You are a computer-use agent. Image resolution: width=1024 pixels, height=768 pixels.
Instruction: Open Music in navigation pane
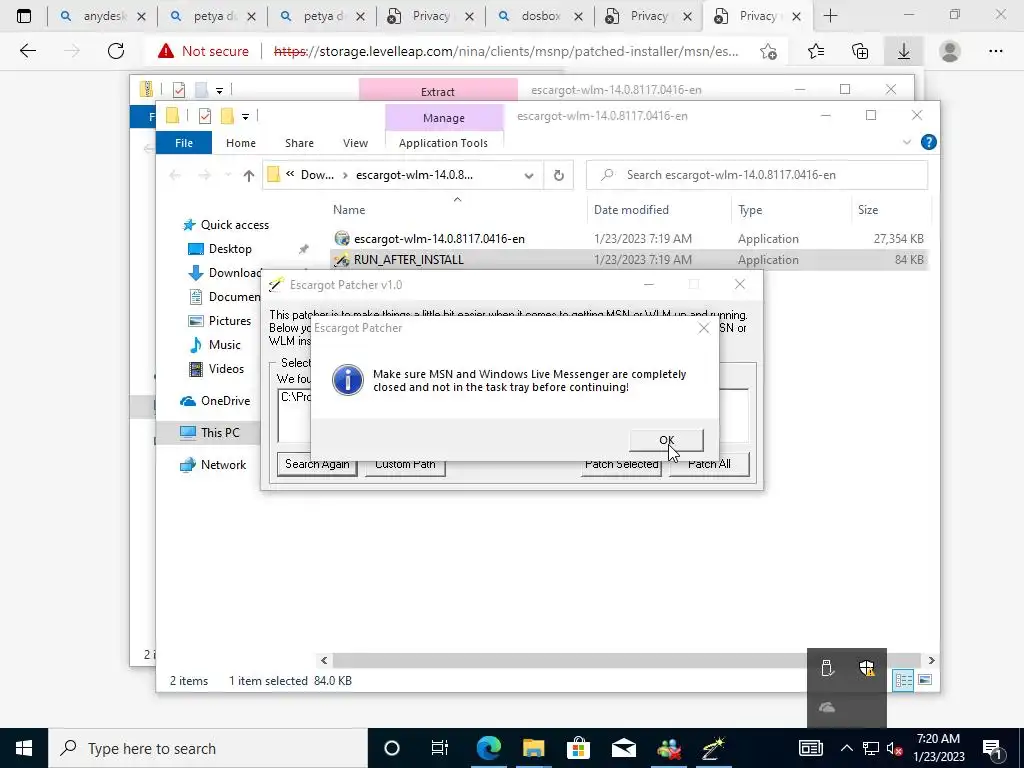(x=224, y=345)
